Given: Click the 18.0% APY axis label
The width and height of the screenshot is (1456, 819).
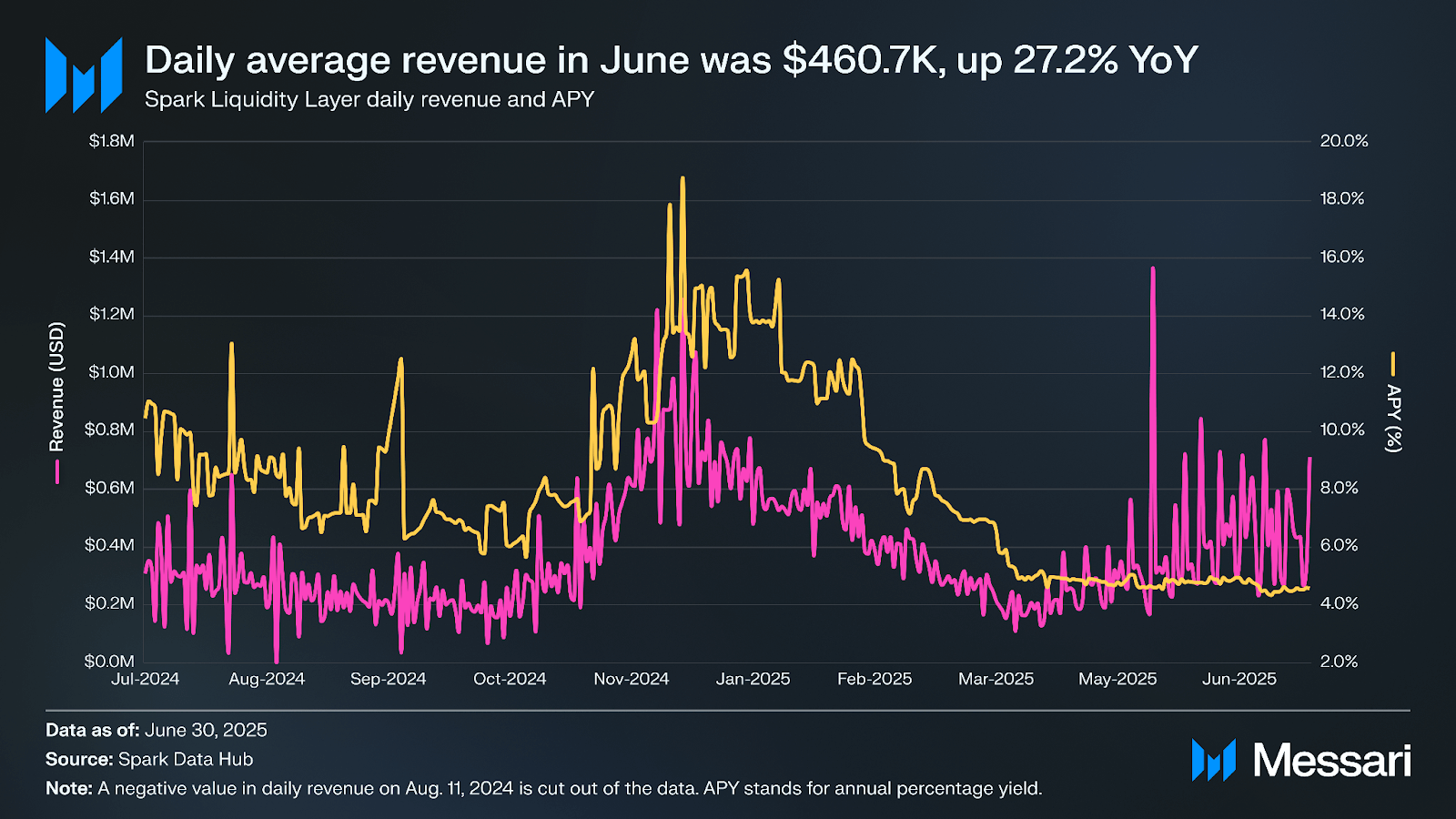Looking at the screenshot, I should pos(1342,198).
